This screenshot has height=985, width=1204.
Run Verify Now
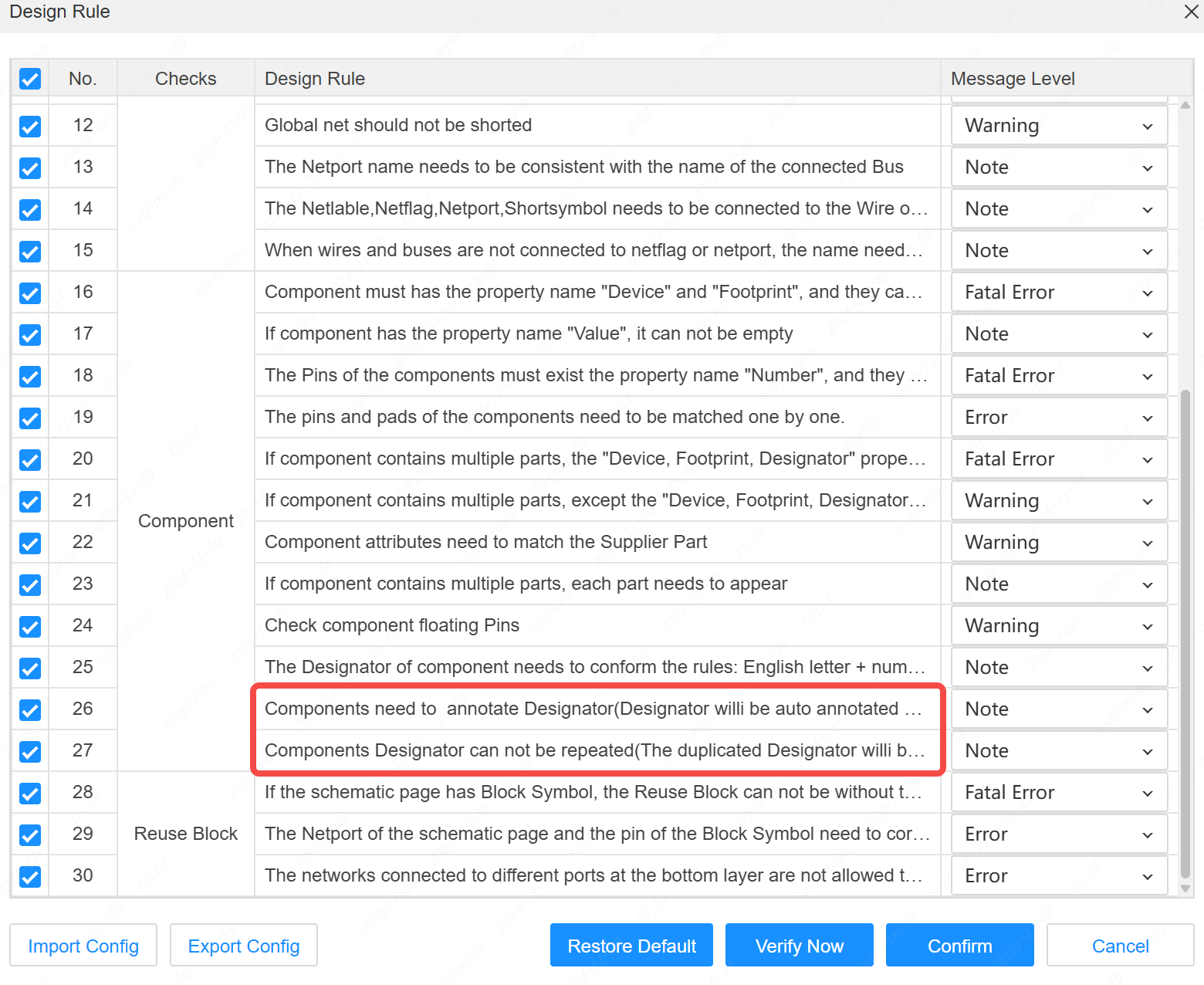coord(799,946)
